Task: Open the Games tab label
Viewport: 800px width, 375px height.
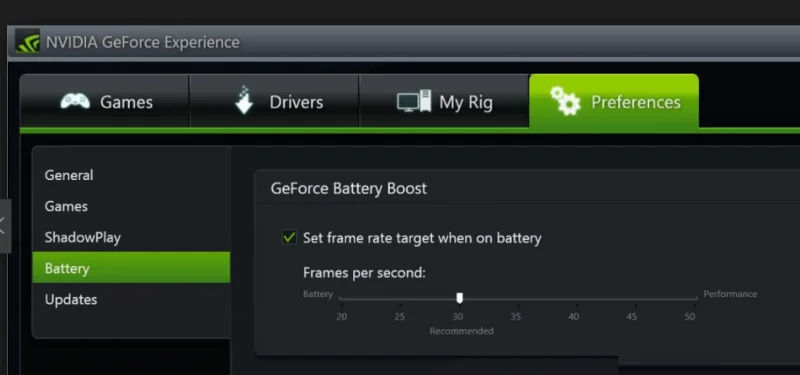Action: pyautogui.click(x=127, y=102)
